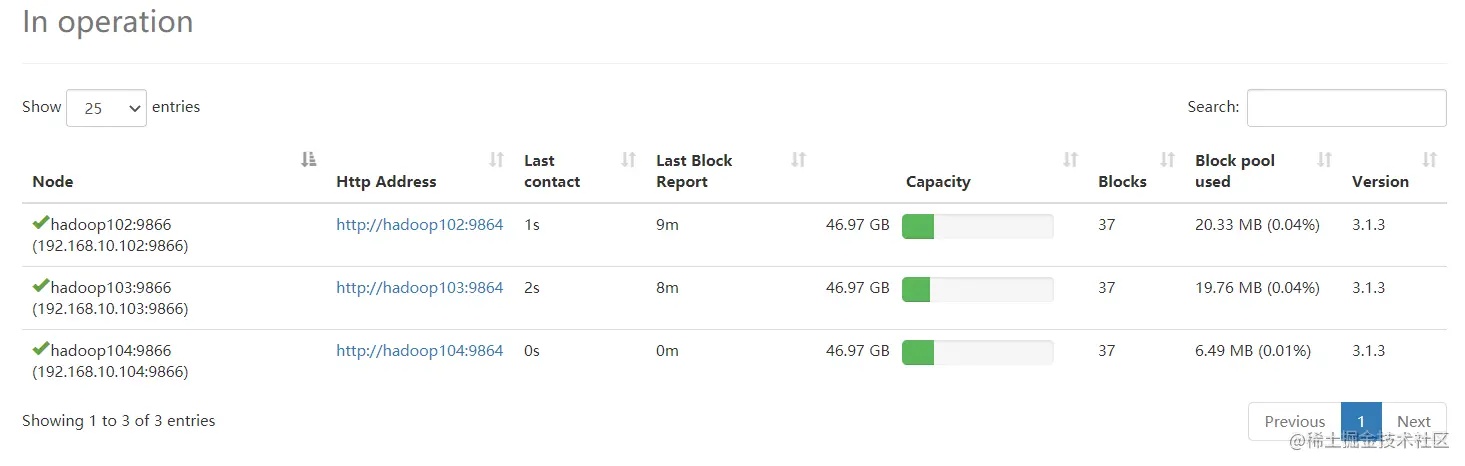Click the Block pool used sort arrows
Screen dimensions: 1465x466
coord(1324,160)
